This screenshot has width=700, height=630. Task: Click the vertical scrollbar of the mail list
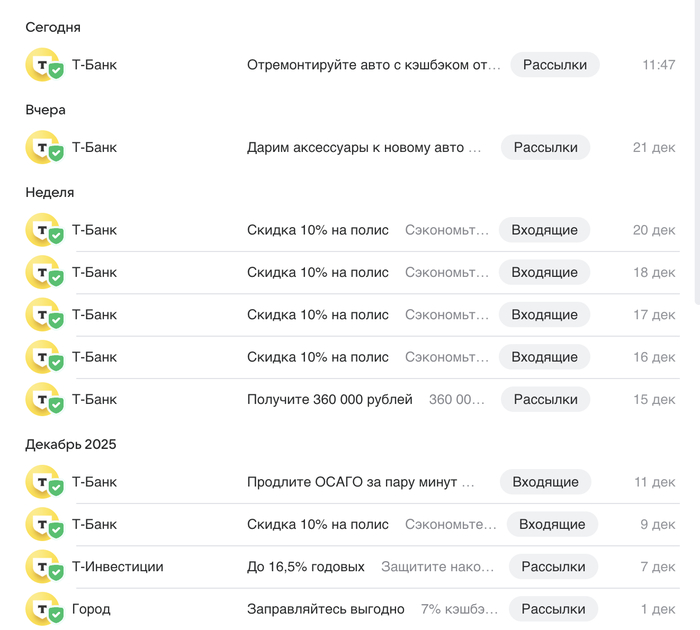[696, 150]
